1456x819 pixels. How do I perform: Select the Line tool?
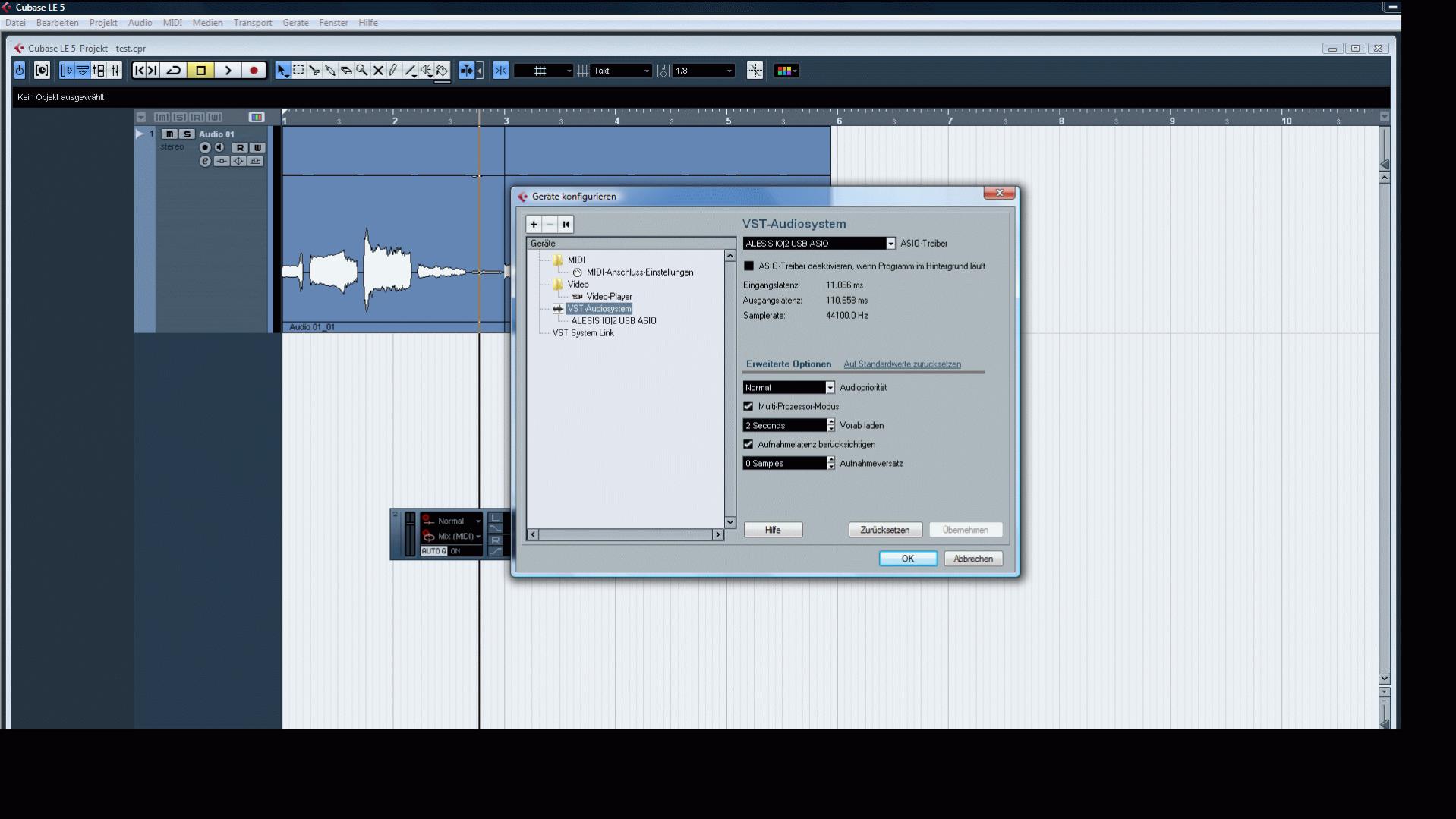(410, 71)
